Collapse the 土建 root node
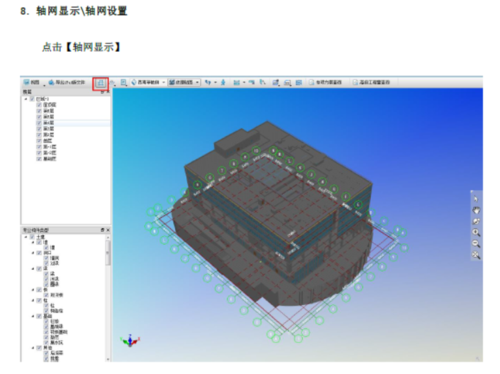 (26, 237)
